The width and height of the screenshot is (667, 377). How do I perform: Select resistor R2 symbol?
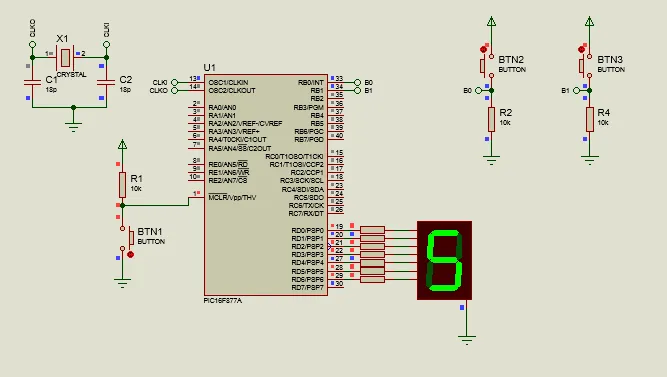point(491,119)
